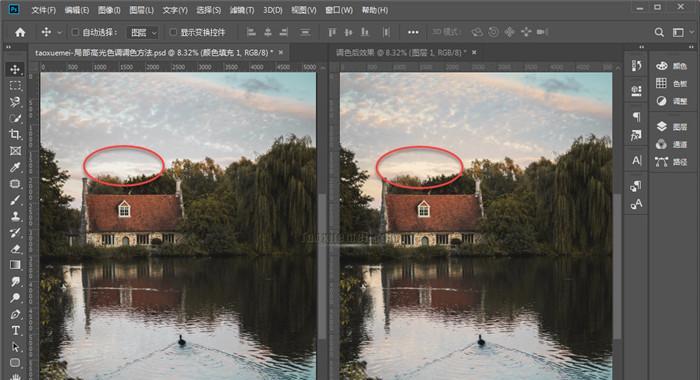Open the 图层 auto-select dropdown

(x=143, y=33)
